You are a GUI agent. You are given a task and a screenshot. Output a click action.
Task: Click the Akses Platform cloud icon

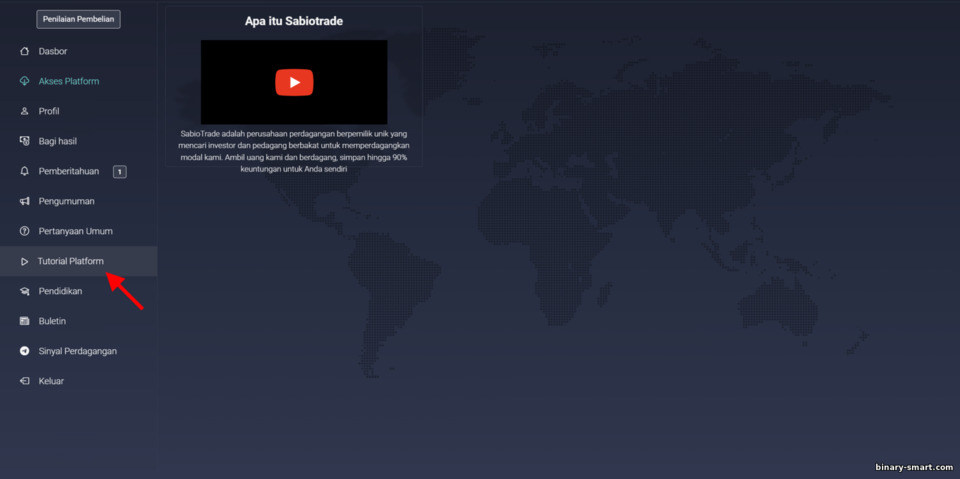coord(24,81)
